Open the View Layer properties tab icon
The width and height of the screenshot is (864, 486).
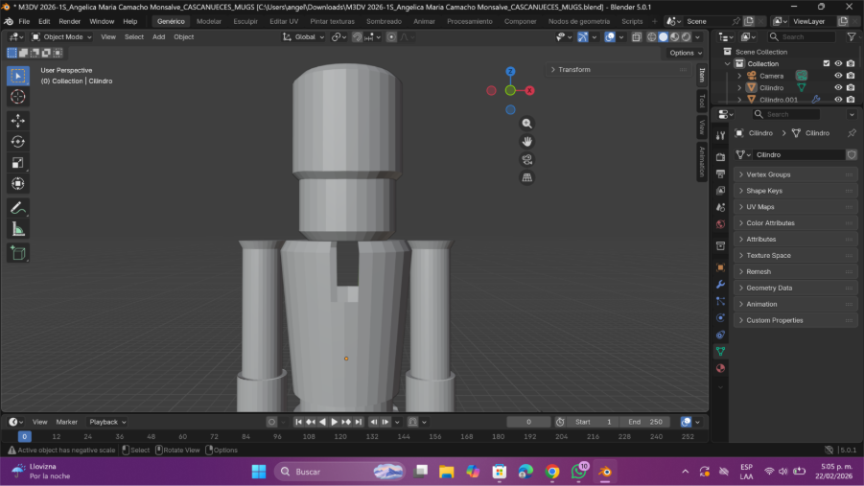point(720,191)
